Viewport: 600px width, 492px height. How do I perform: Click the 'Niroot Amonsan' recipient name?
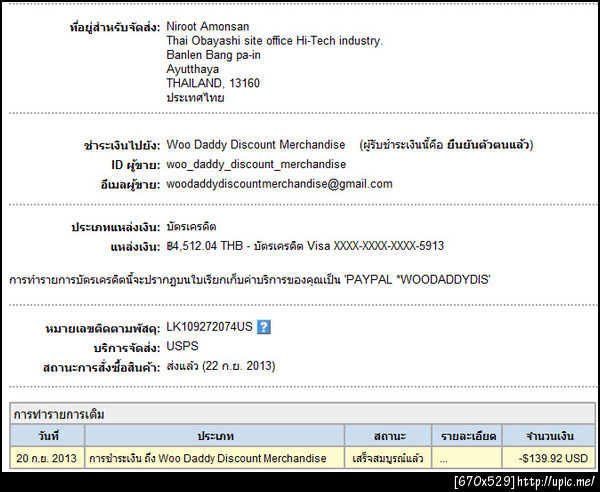[x=207, y=26]
